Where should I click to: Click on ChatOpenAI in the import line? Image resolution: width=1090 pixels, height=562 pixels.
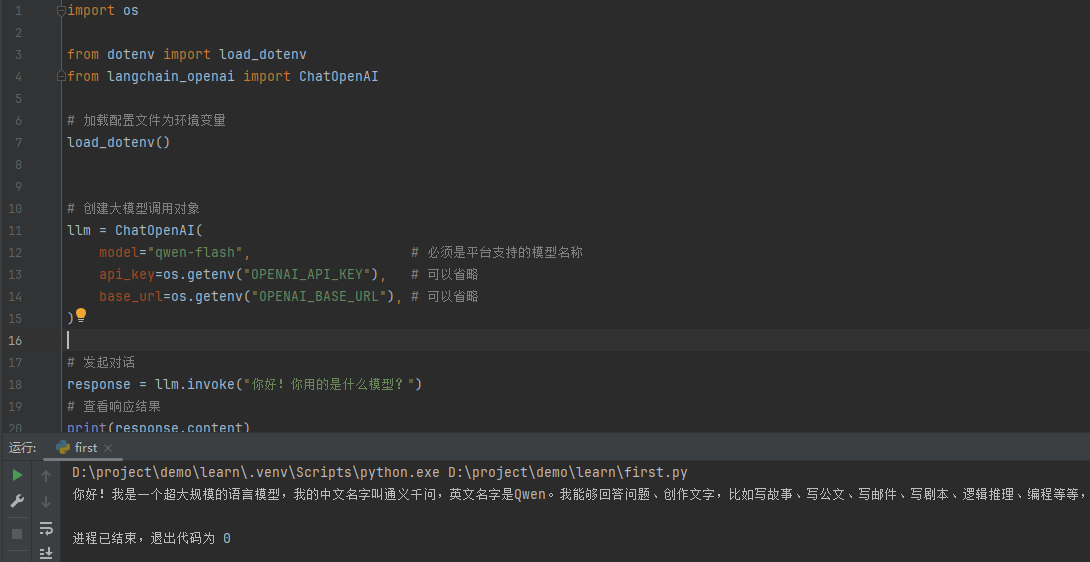pyautogui.click(x=338, y=77)
